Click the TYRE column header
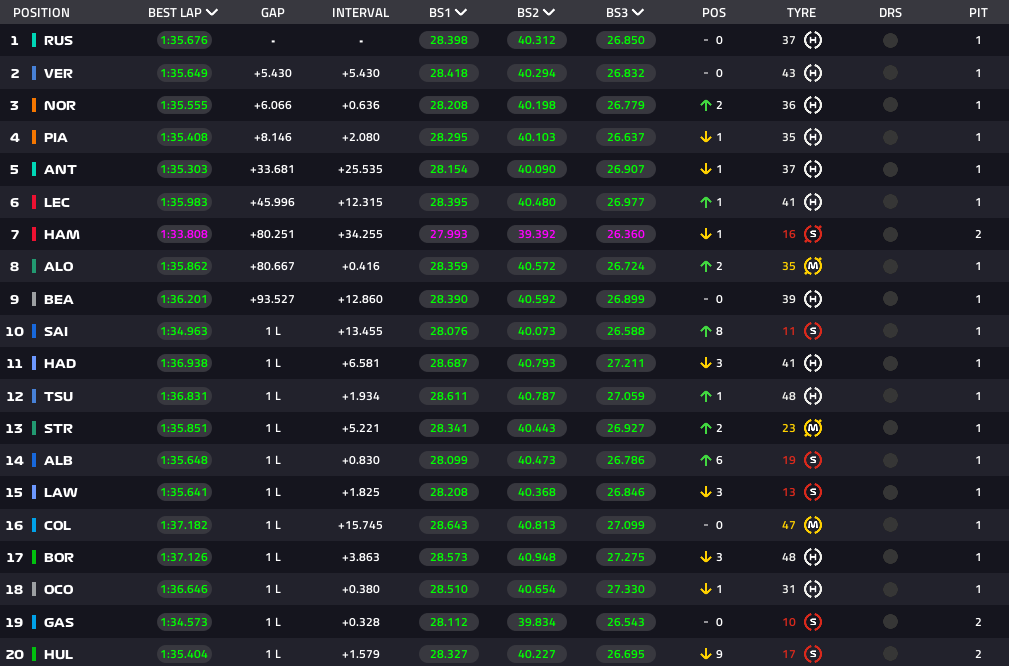Viewport: 1009px width, 666px height. coord(801,13)
